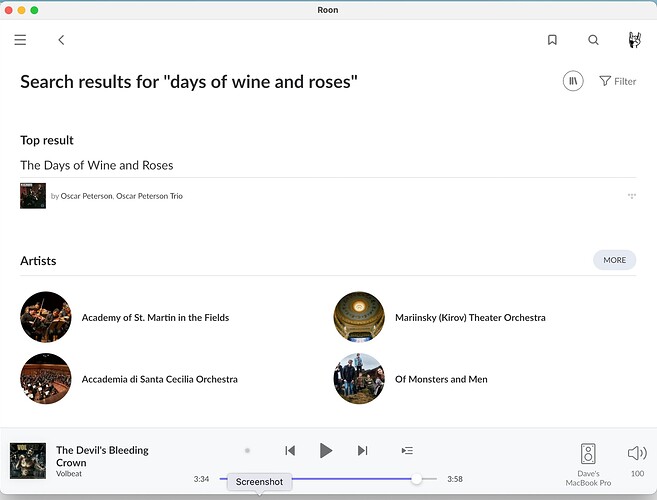Click the progress slider knob
657x500 pixels.
416,479
